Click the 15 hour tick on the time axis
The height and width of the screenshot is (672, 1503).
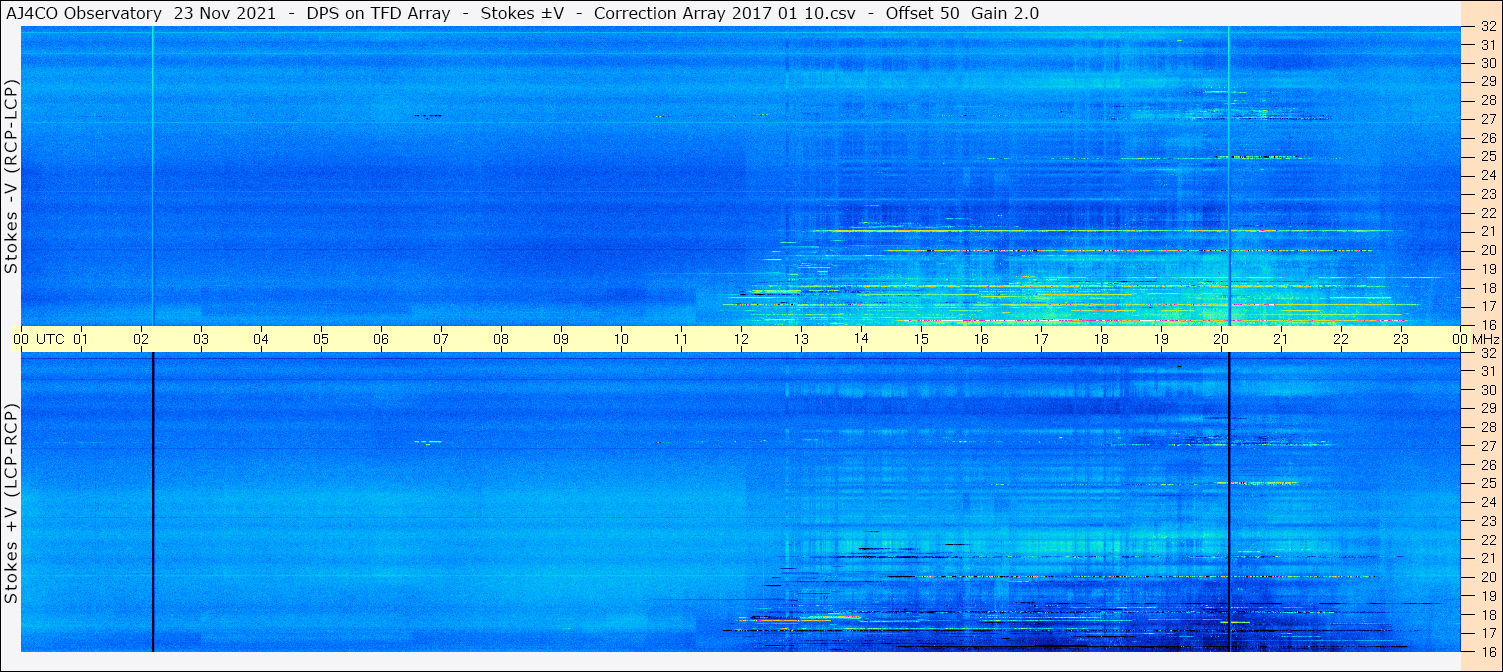921,339
